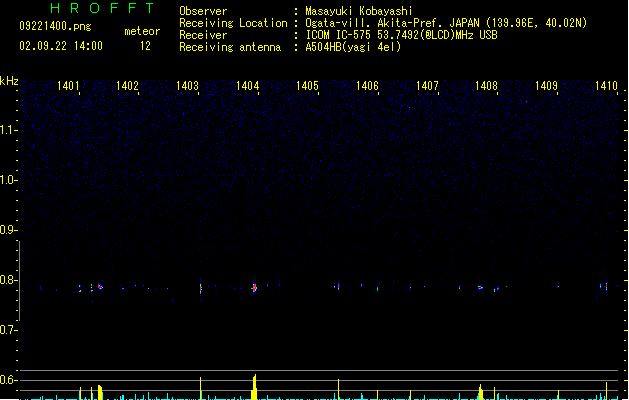Click the 1407 time marker
This screenshot has height=400, width=629.
(427, 86)
